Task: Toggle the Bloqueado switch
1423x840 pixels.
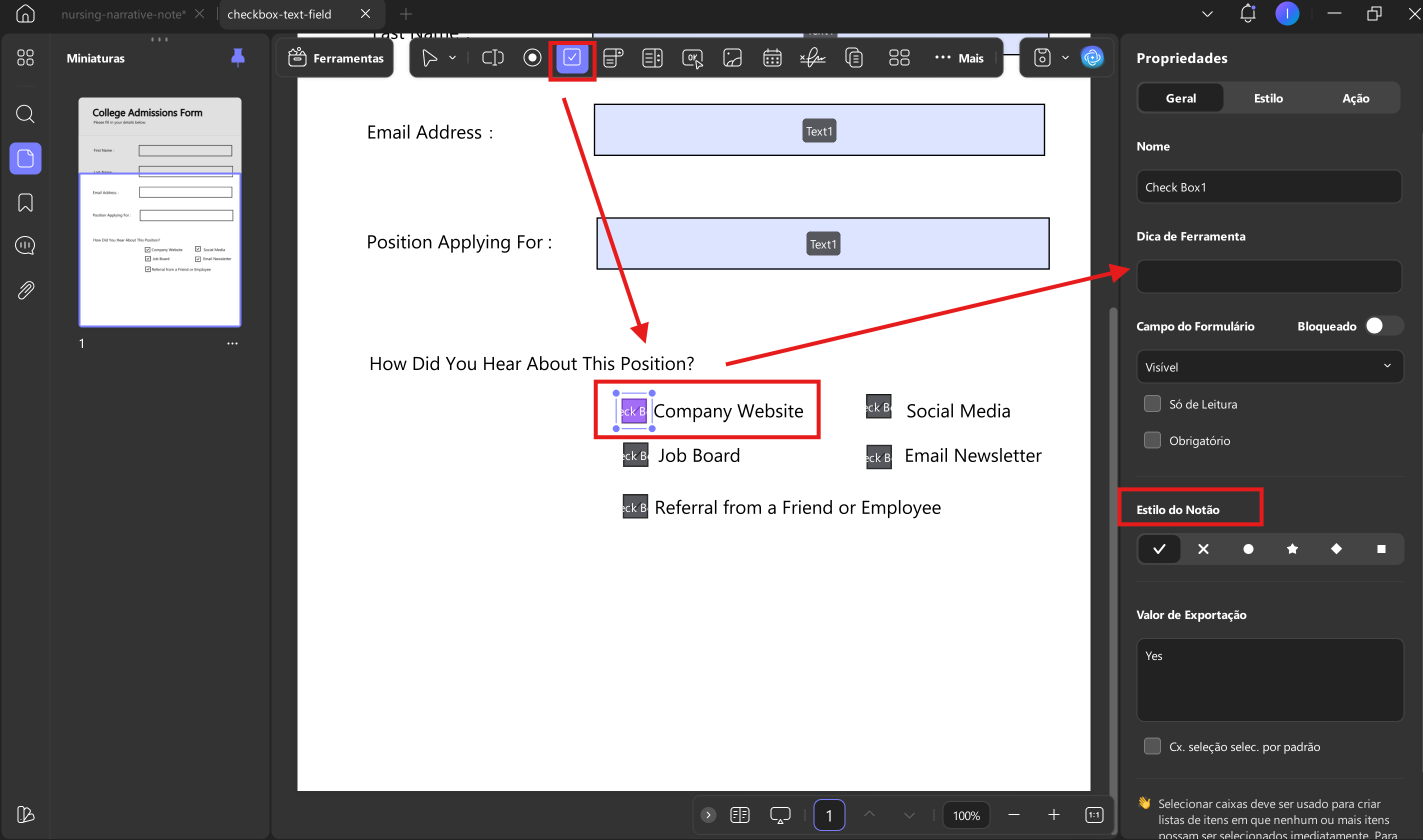Action: coord(1383,326)
